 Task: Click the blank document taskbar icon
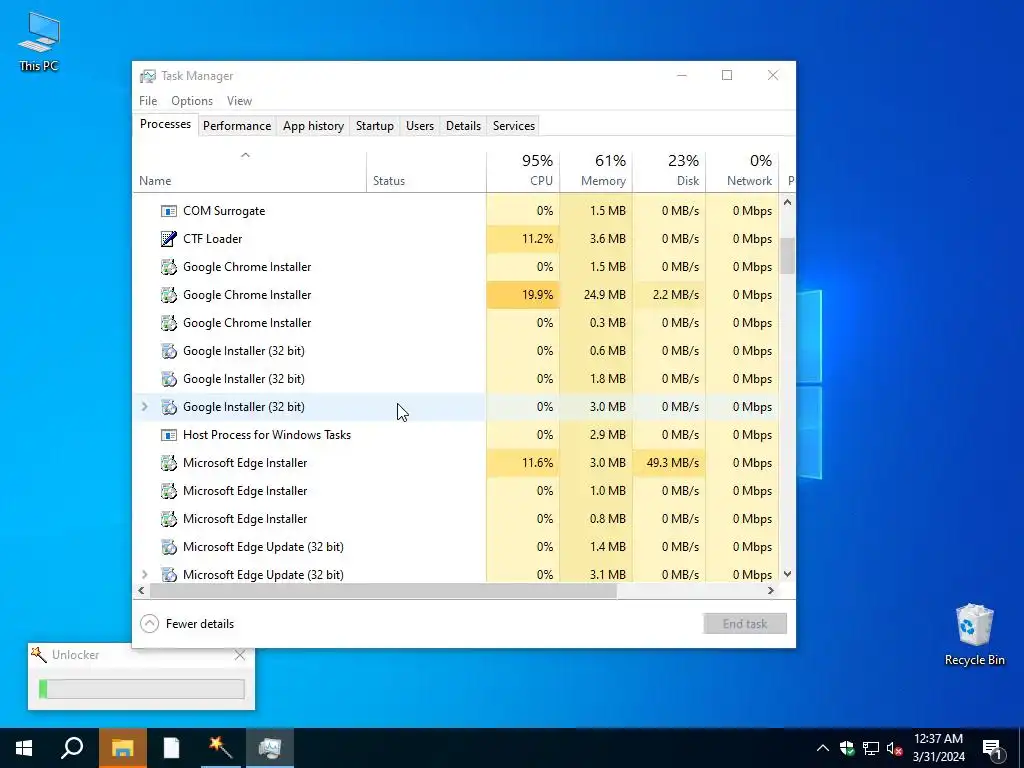pos(171,748)
